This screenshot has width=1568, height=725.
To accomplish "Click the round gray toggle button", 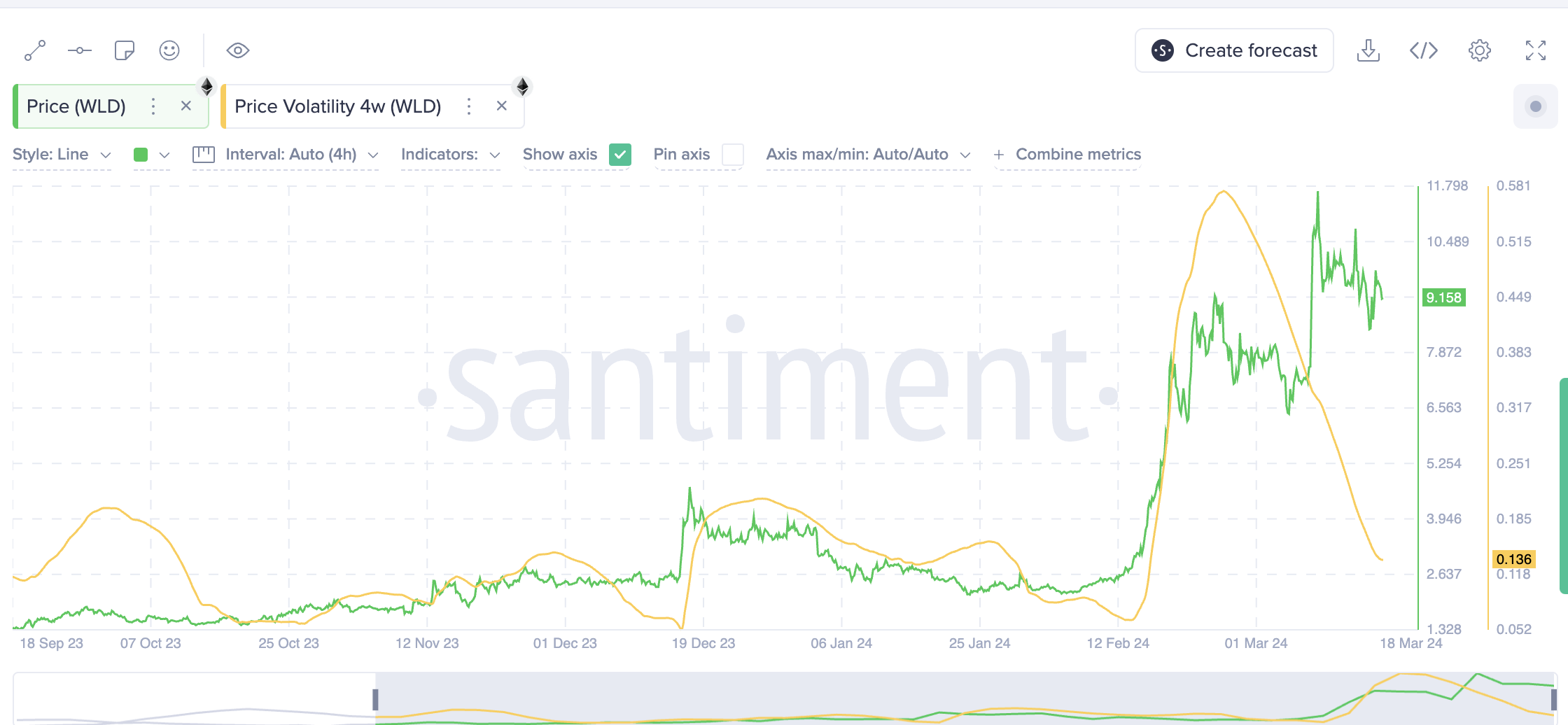I will tap(1536, 106).
